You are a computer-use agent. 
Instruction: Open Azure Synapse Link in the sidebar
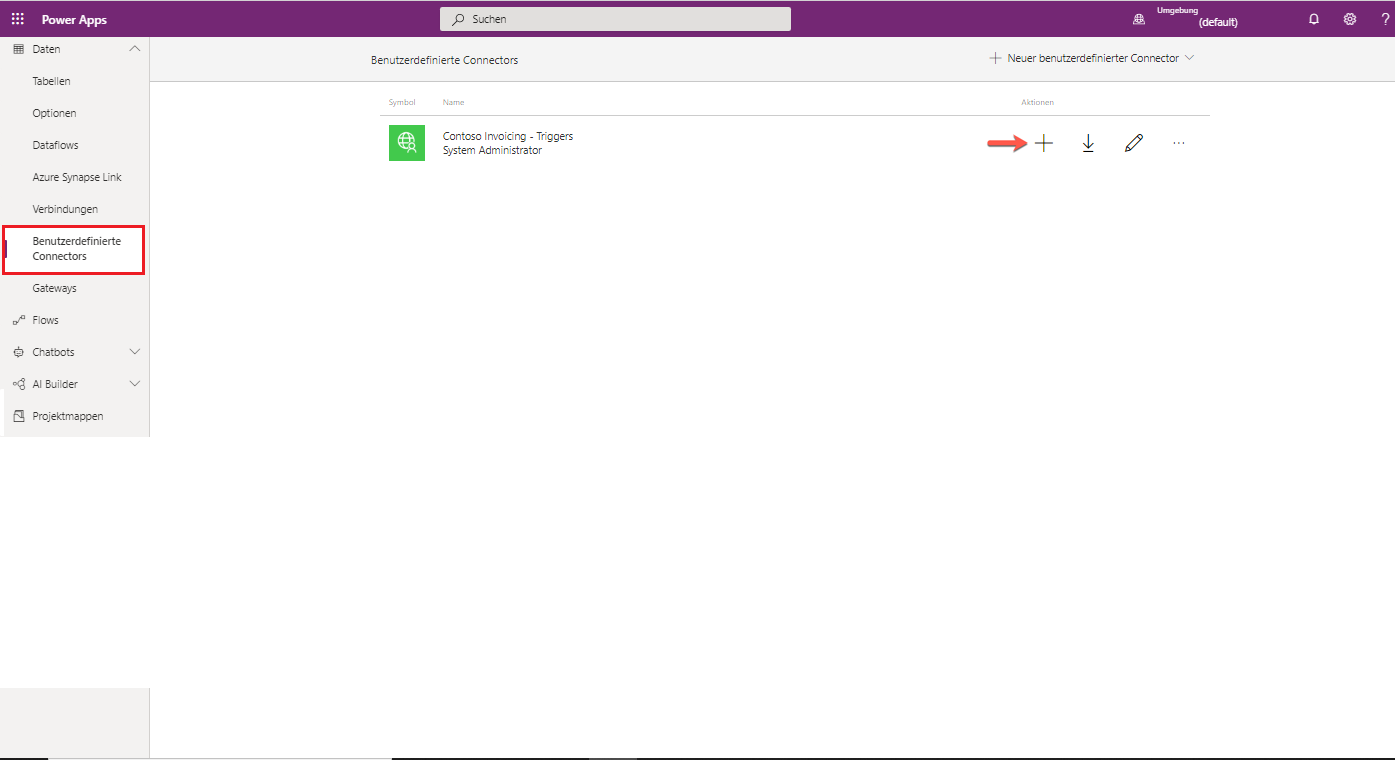(75, 177)
